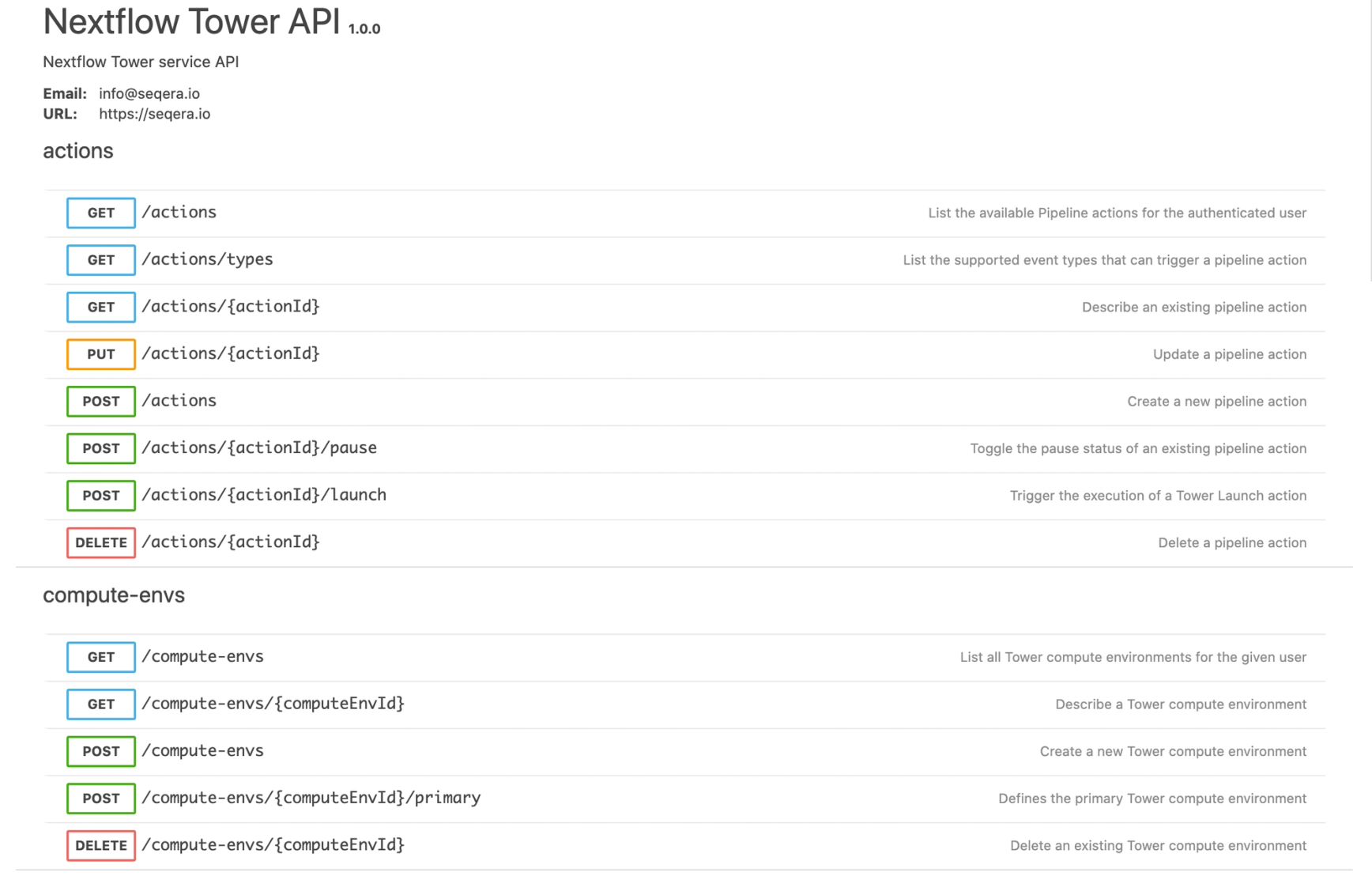Click "Create a new Tower compute environment" text
Image resolution: width=1372 pixels, height=876 pixels.
point(1173,751)
